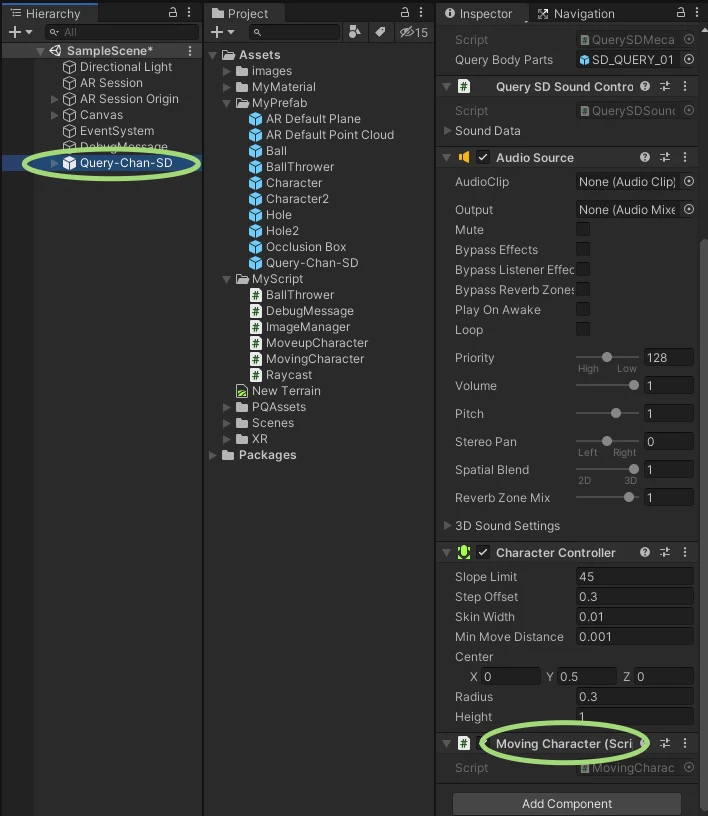This screenshot has height=816, width=708.
Task: Adjust the Priority slider
Action: pos(606,357)
